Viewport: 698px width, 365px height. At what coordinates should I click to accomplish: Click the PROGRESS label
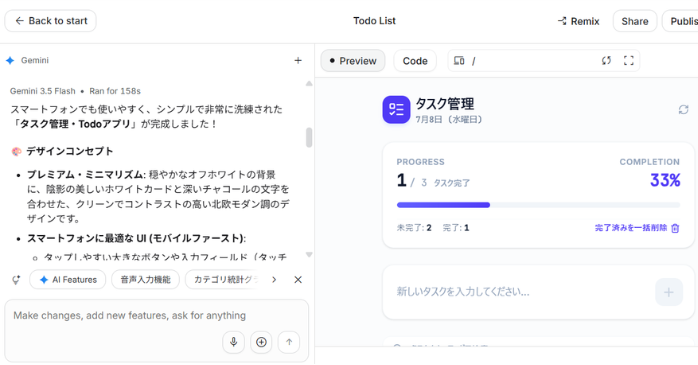coord(420,162)
